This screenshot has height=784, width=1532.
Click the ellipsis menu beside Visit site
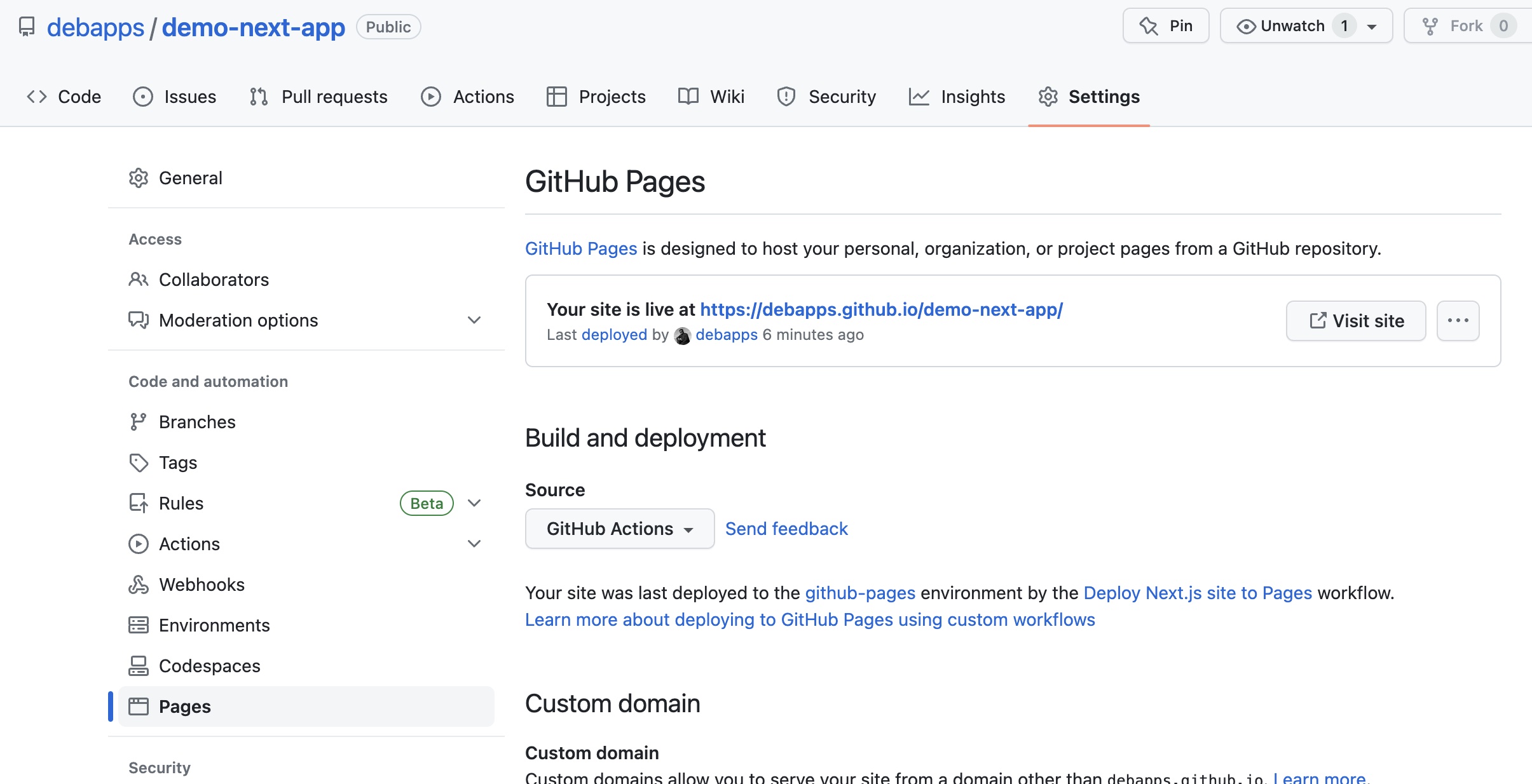[x=1458, y=320]
